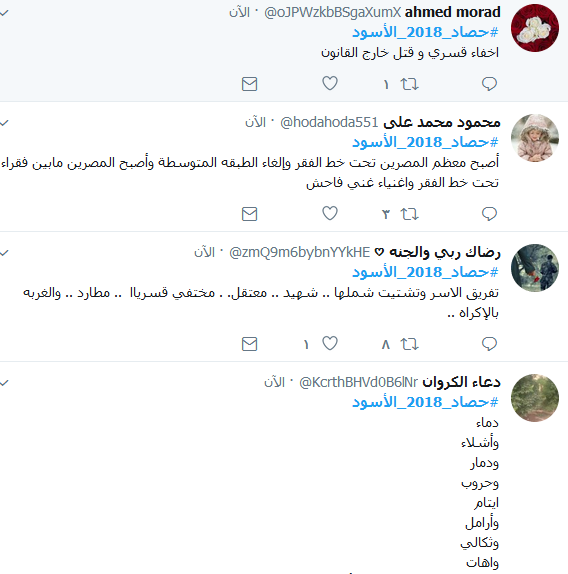Like ahmed morad's tweet

point(330,83)
